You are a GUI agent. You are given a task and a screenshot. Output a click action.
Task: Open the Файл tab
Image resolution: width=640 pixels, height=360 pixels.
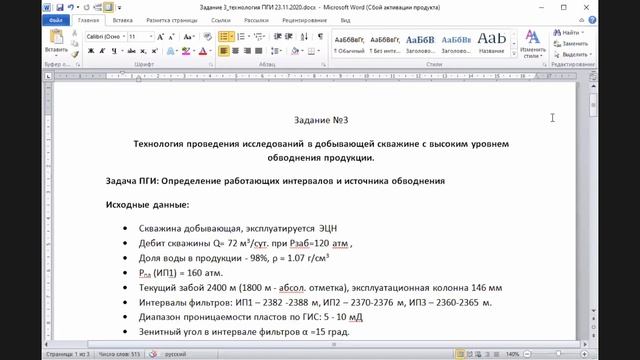56,20
